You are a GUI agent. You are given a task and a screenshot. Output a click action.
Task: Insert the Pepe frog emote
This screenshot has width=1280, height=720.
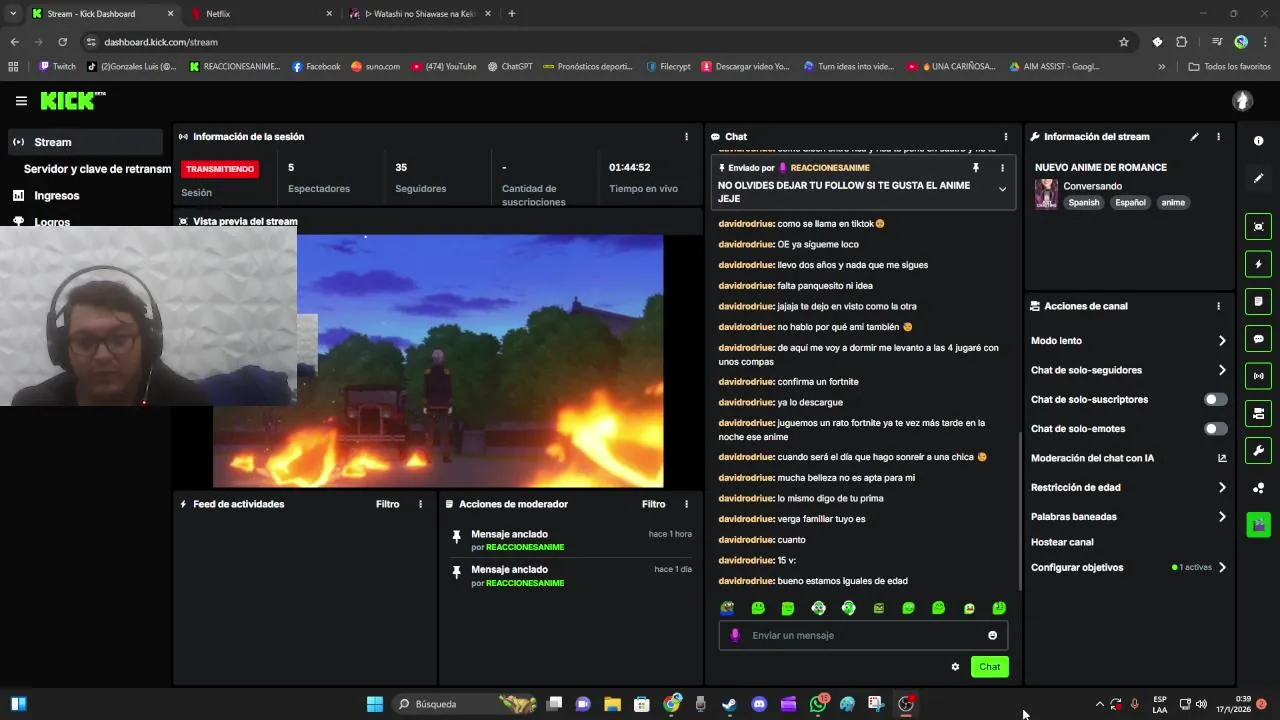coord(727,608)
